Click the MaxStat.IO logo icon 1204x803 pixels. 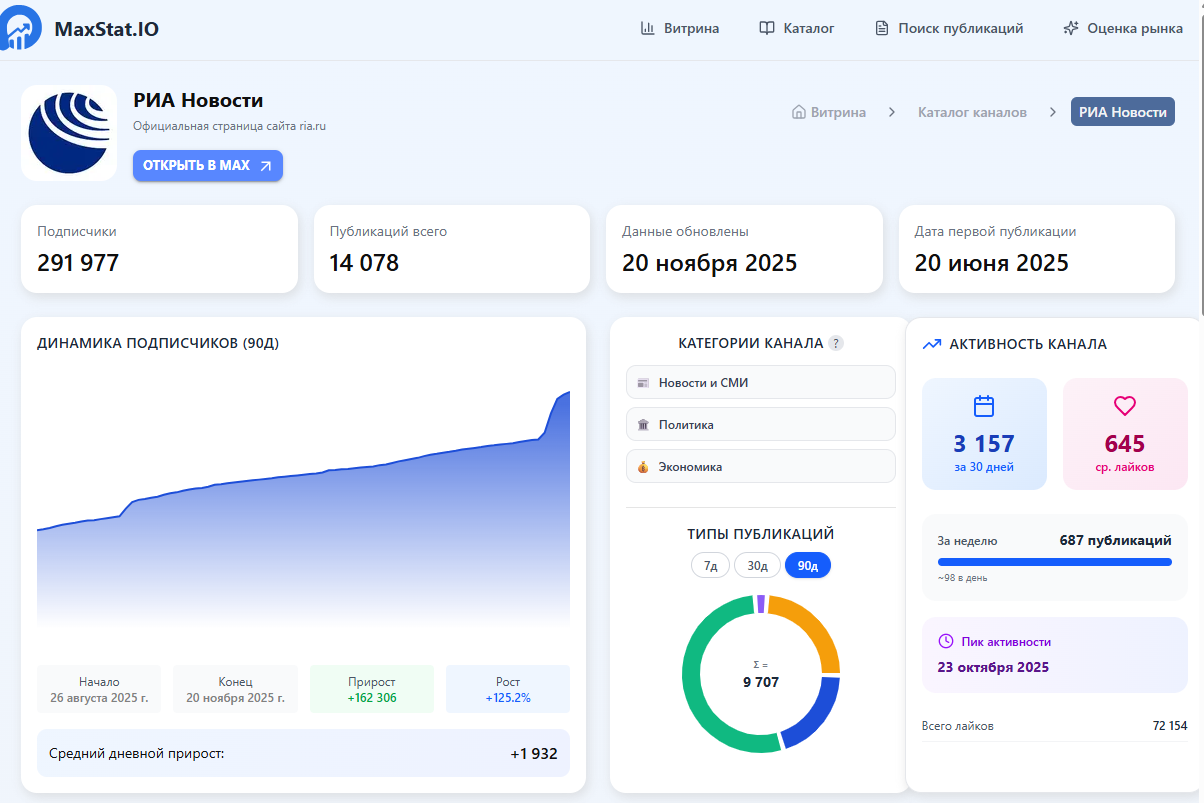pos(22,28)
